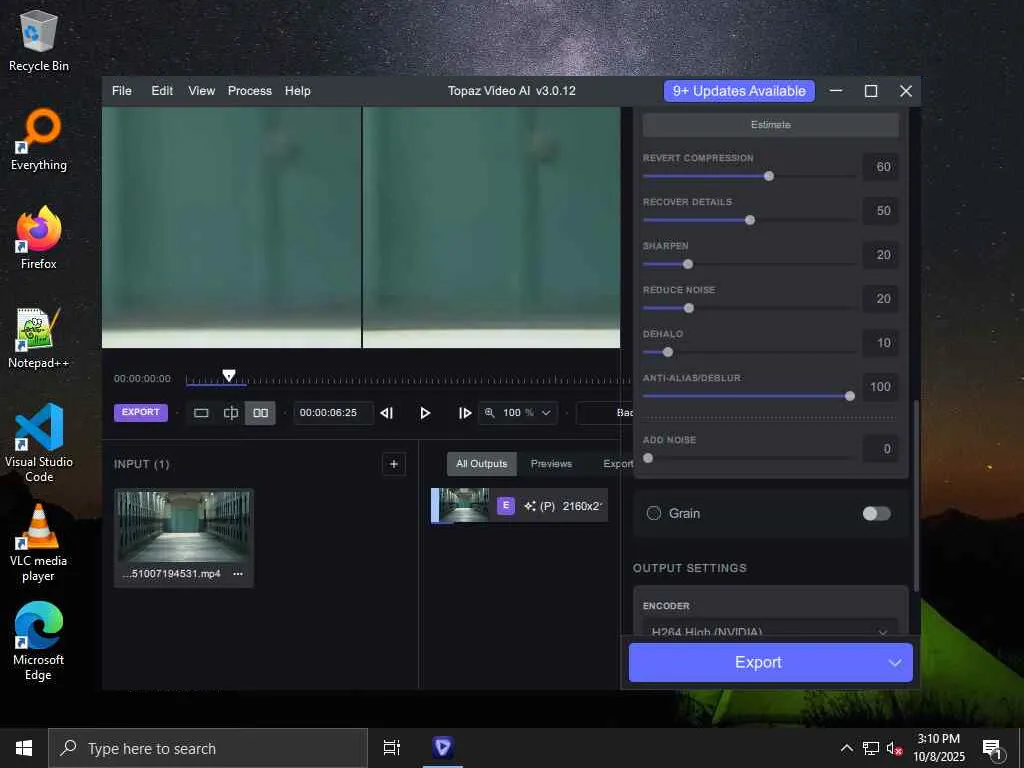
Task: Click settings panel vertical scrollbar
Action: click(916, 495)
